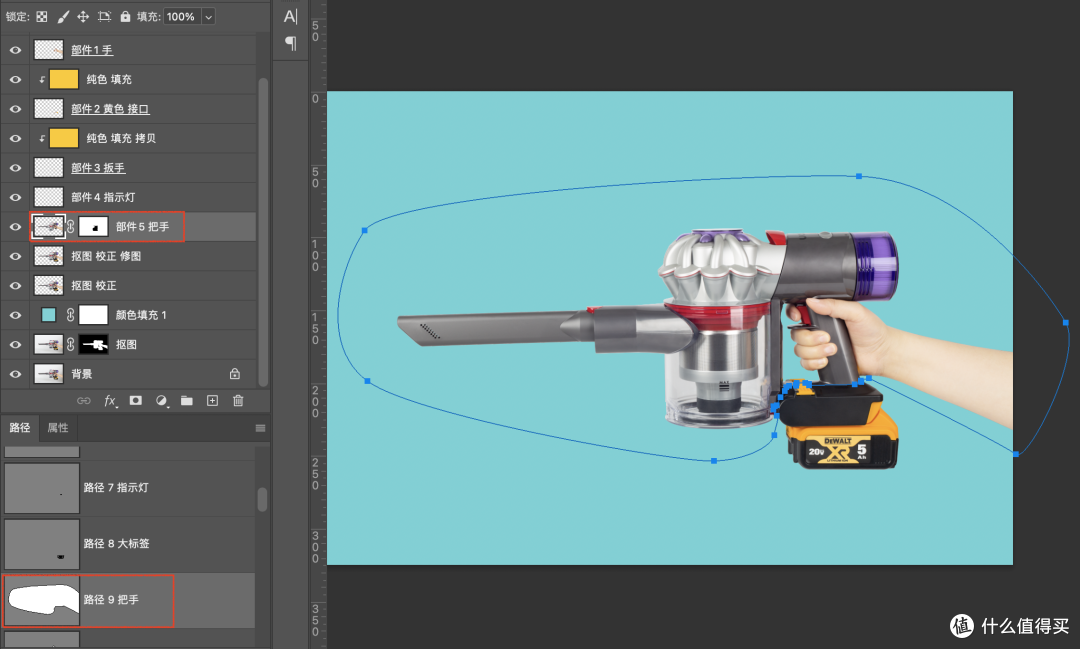Select the 部件 1 手 layer name
This screenshot has width=1080, height=649.
[x=92, y=50]
